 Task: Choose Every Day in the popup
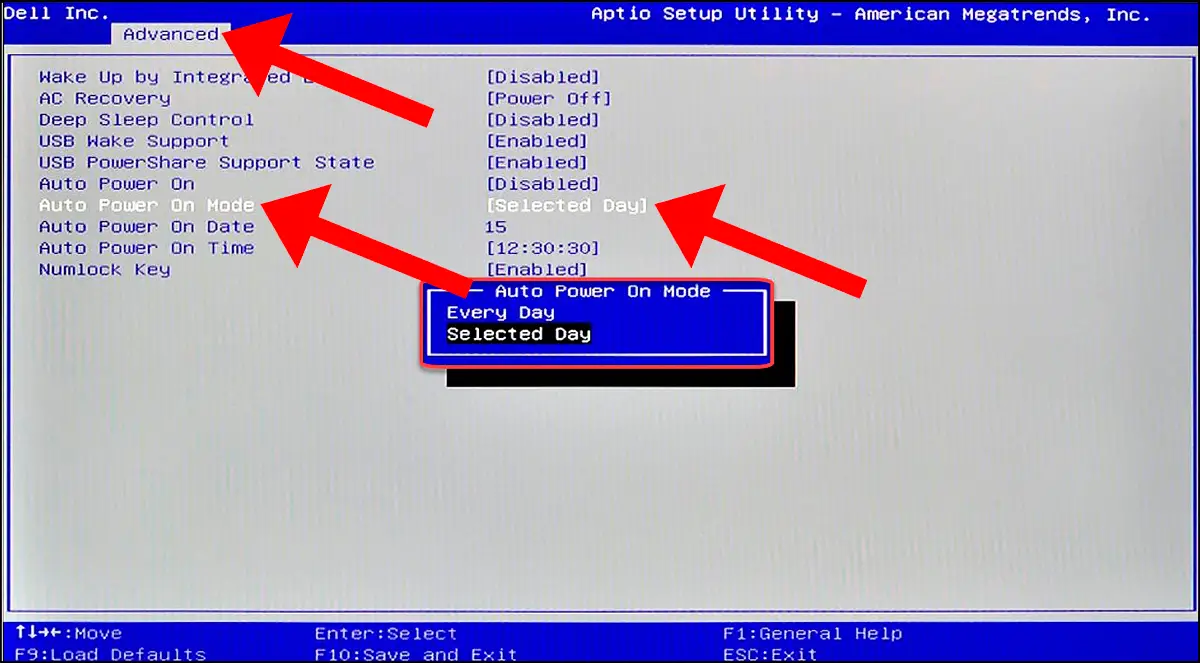coord(500,313)
